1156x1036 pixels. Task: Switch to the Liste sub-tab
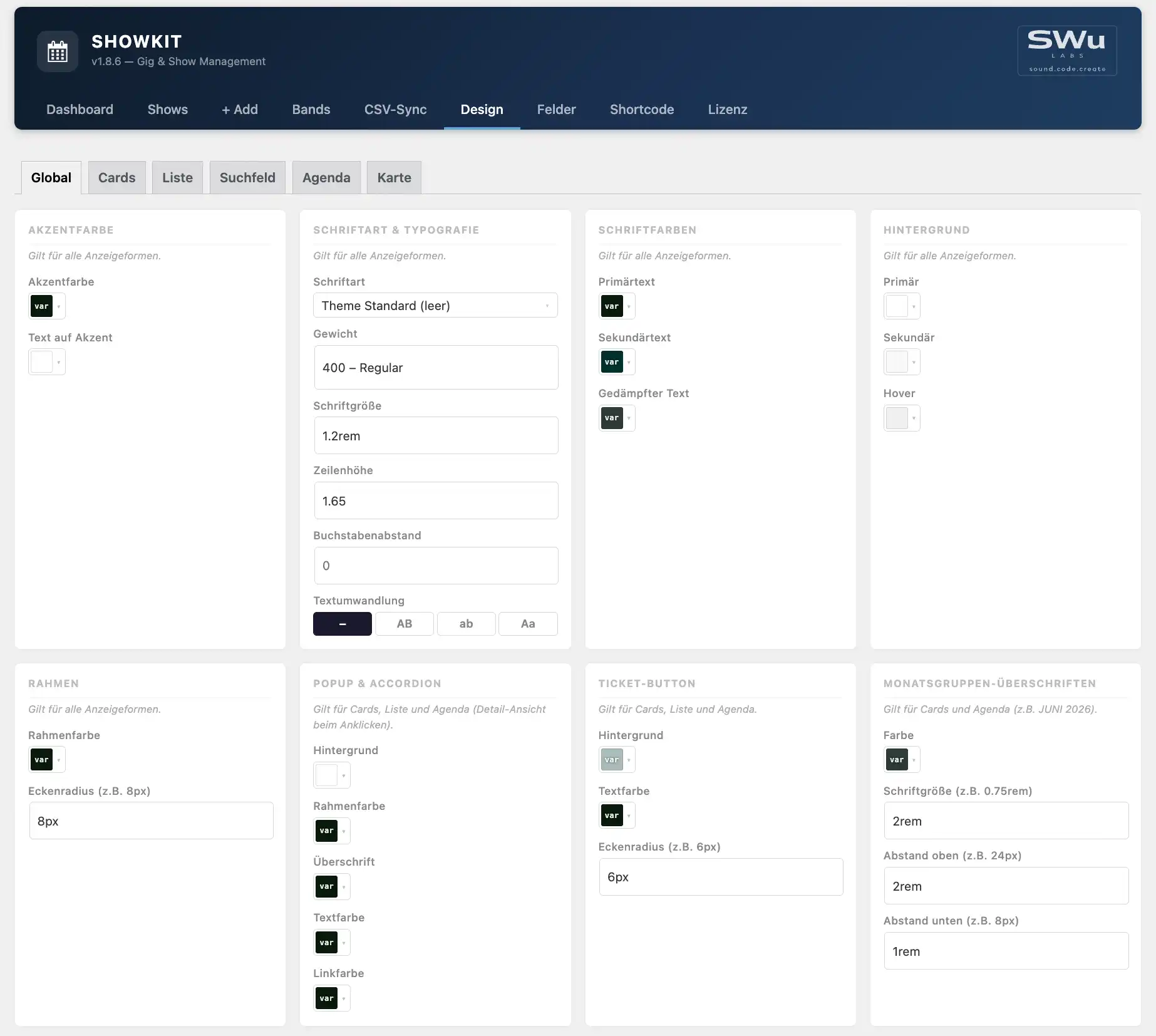click(178, 177)
